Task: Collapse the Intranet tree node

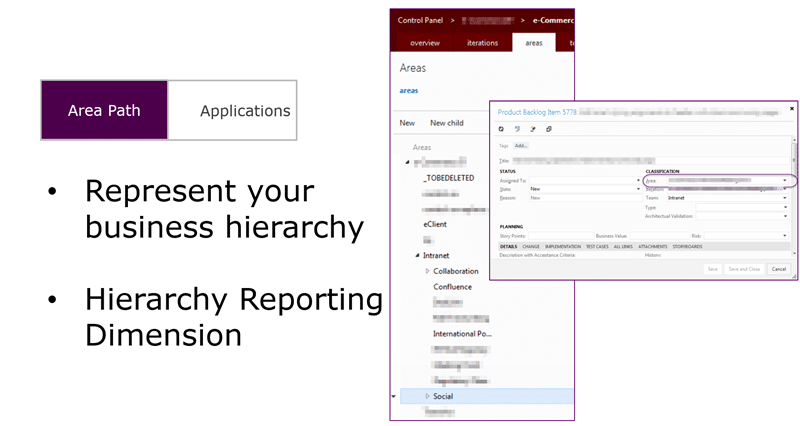Action: tap(417, 255)
